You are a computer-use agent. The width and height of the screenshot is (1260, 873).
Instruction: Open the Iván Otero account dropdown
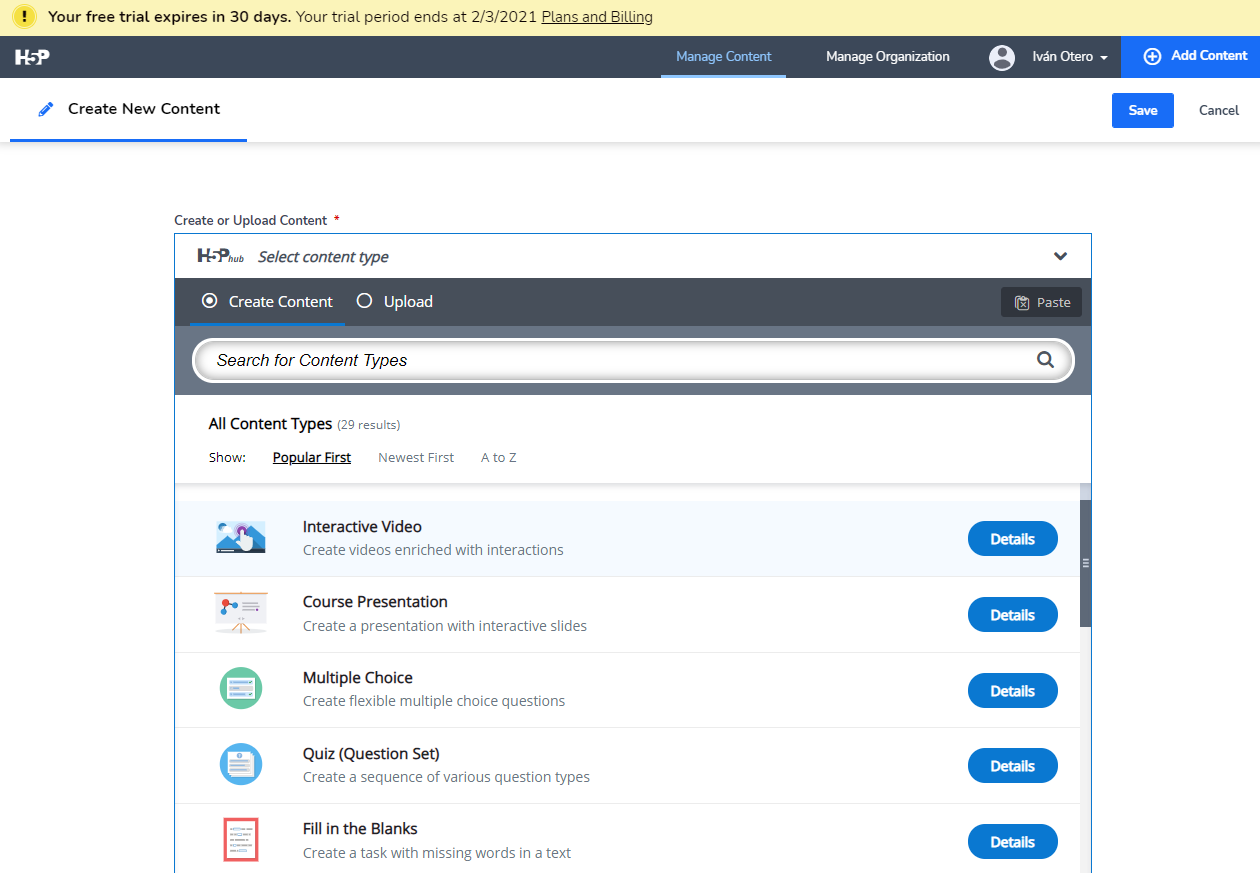pos(1069,57)
